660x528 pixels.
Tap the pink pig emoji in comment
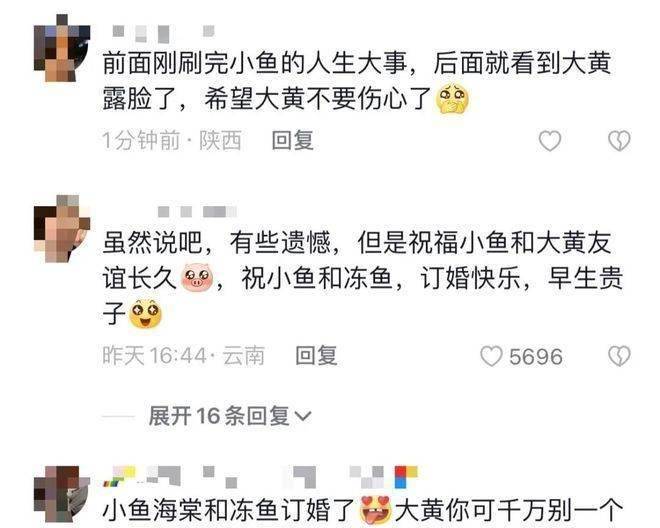[x=197, y=277]
